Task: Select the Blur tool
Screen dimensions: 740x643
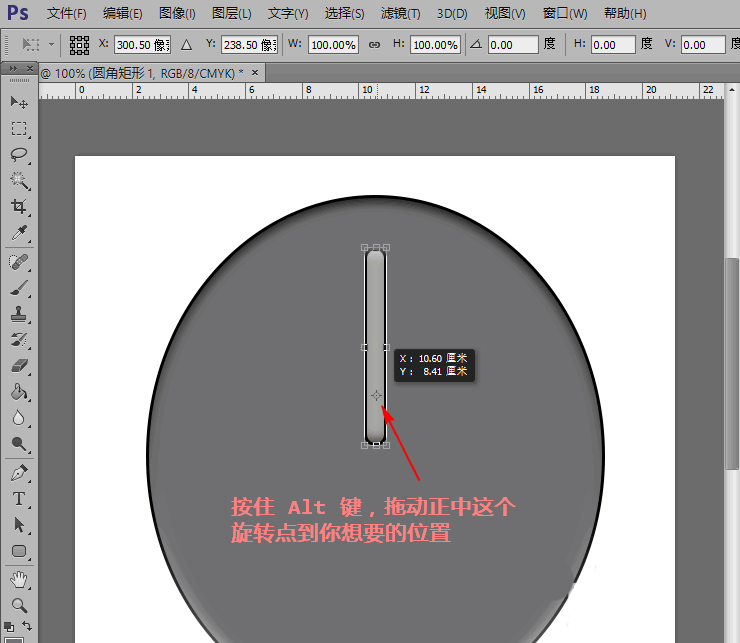Action: (19, 418)
